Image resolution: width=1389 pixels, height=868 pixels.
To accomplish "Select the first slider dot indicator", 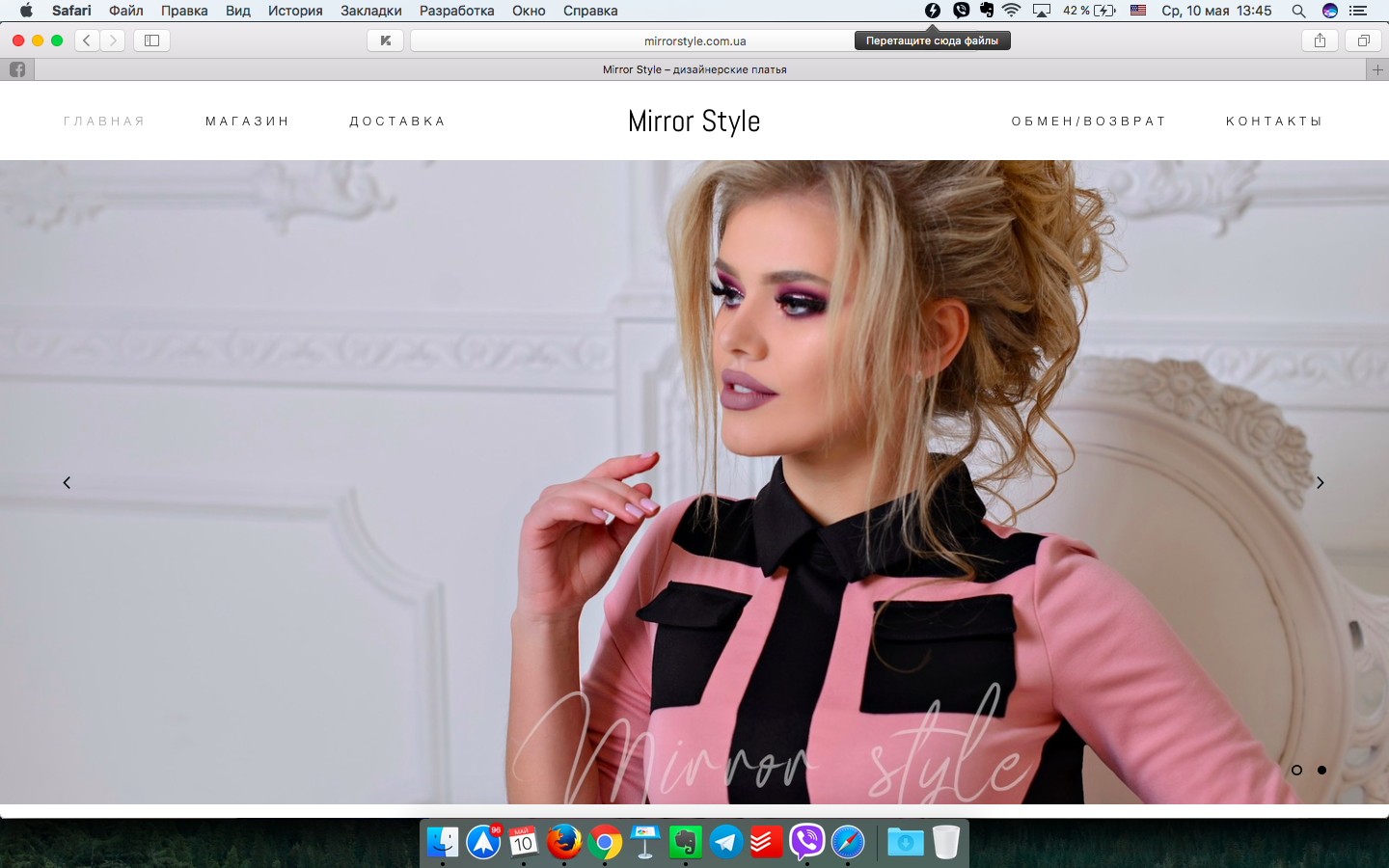I will [x=1296, y=770].
